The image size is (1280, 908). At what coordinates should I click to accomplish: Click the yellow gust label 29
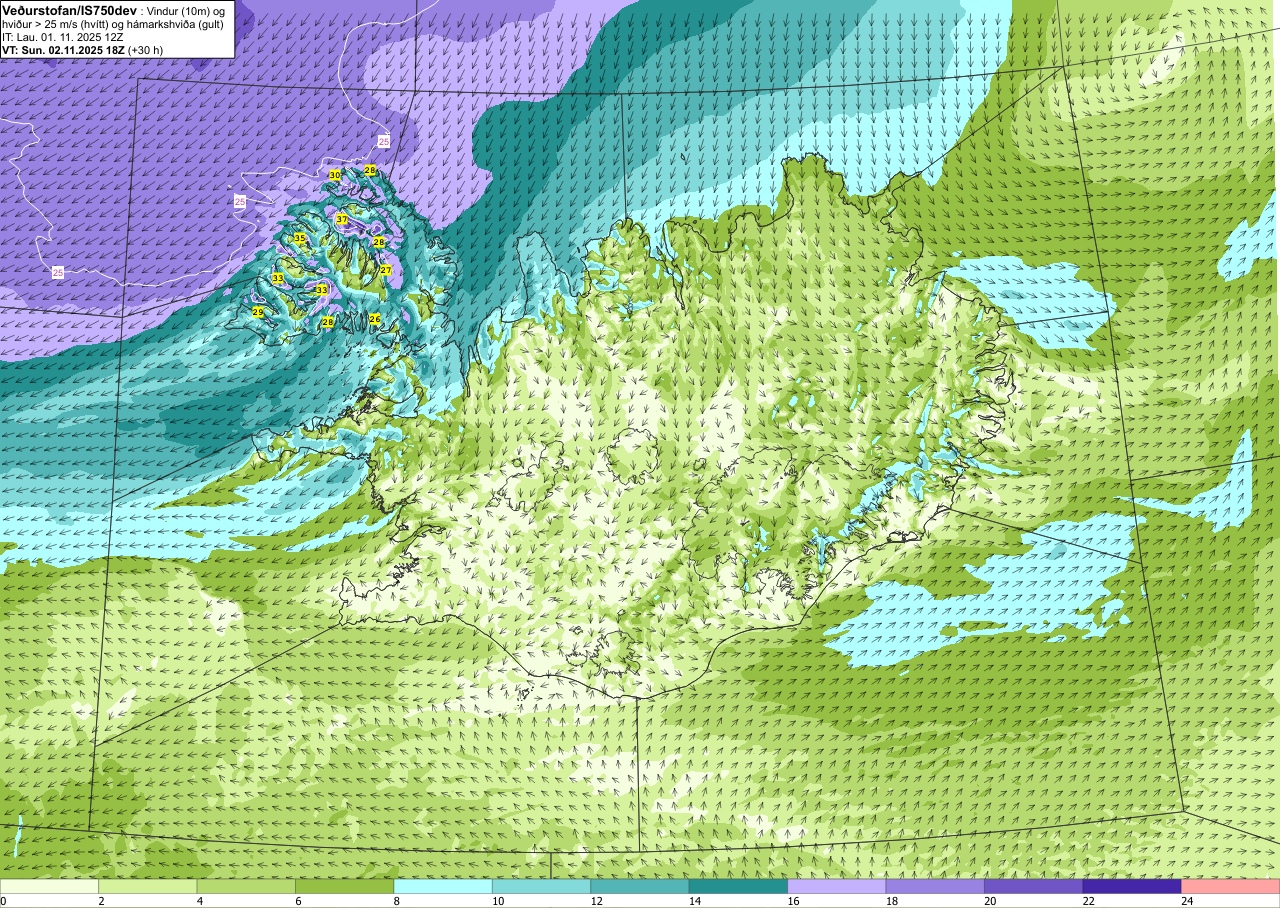[257, 313]
